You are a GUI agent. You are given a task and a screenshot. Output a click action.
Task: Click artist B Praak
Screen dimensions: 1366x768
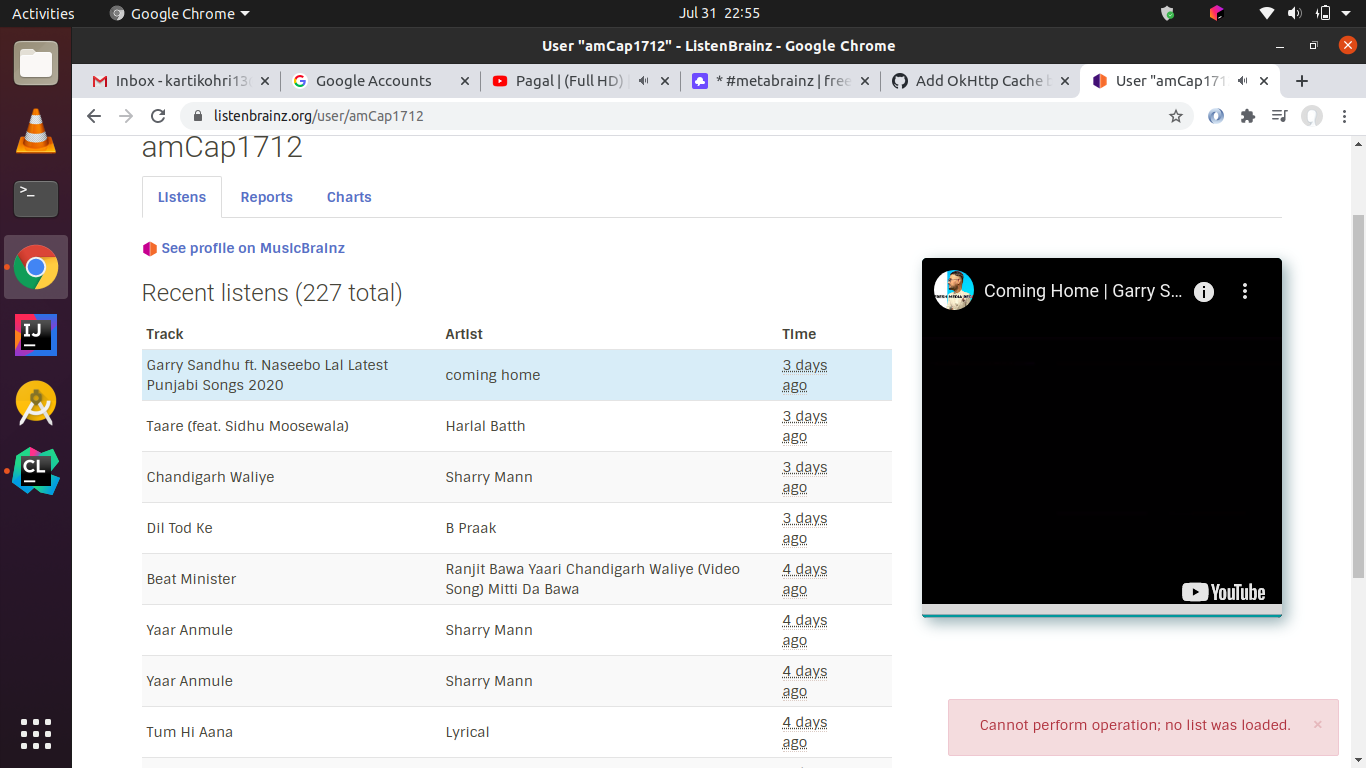click(x=471, y=528)
